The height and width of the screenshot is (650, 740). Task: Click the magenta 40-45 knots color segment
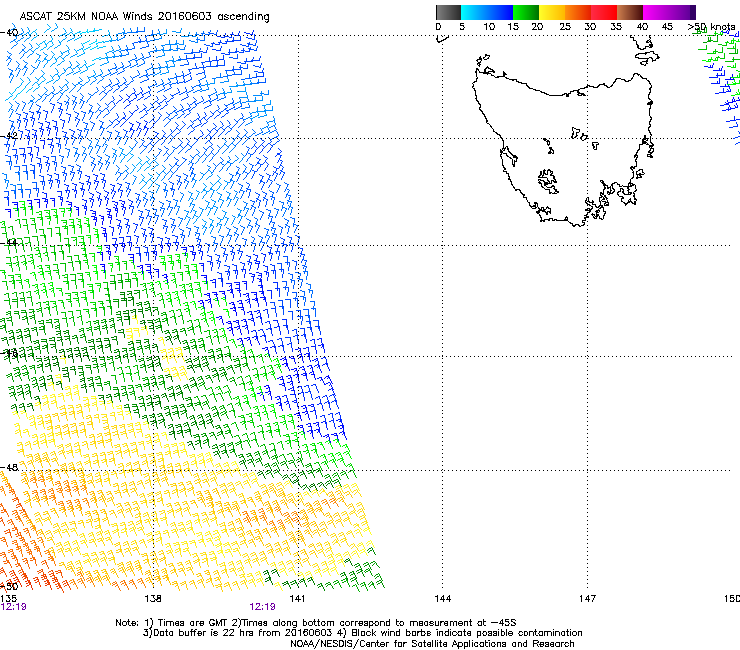point(656,12)
